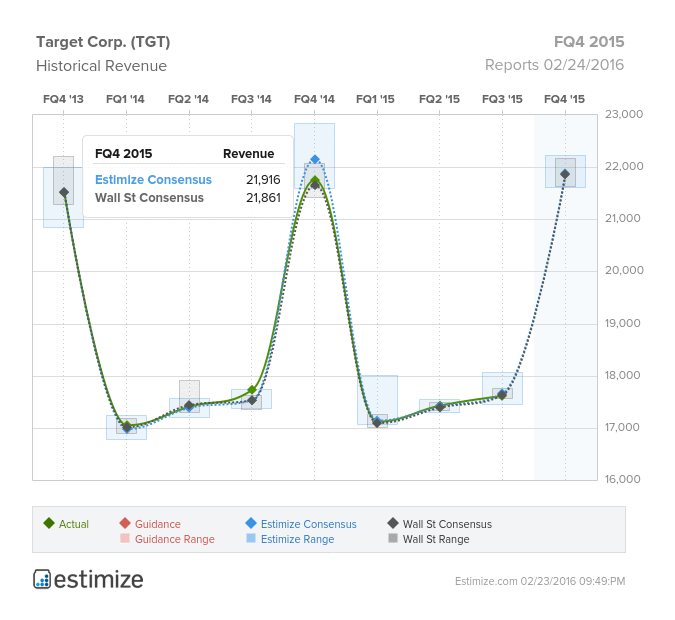
Task: Toggle the Guidance series legend label
Action: (x=158, y=524)
